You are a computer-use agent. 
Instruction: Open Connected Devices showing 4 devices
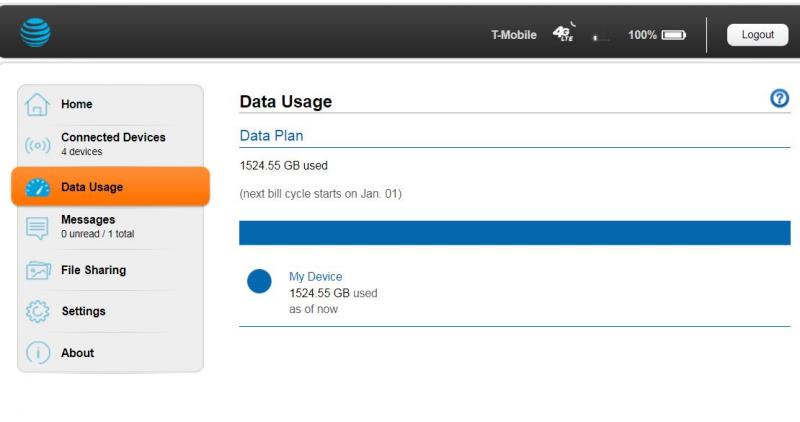tap(111, 144)
